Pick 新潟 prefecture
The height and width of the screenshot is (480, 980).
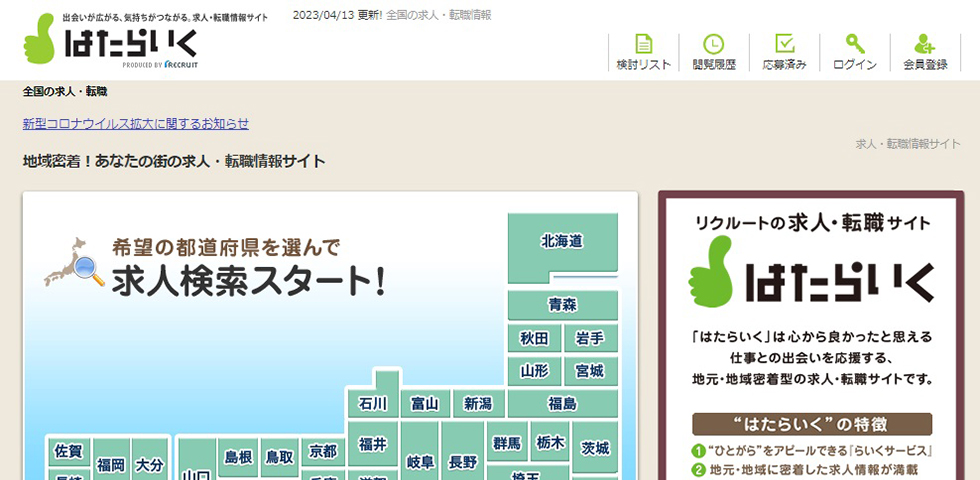tap(478, 404)
